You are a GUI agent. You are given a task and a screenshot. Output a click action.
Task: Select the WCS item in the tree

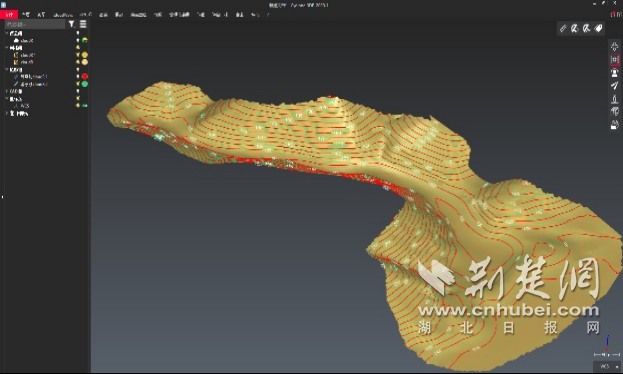pyautogui.click(x=25, y=106)
